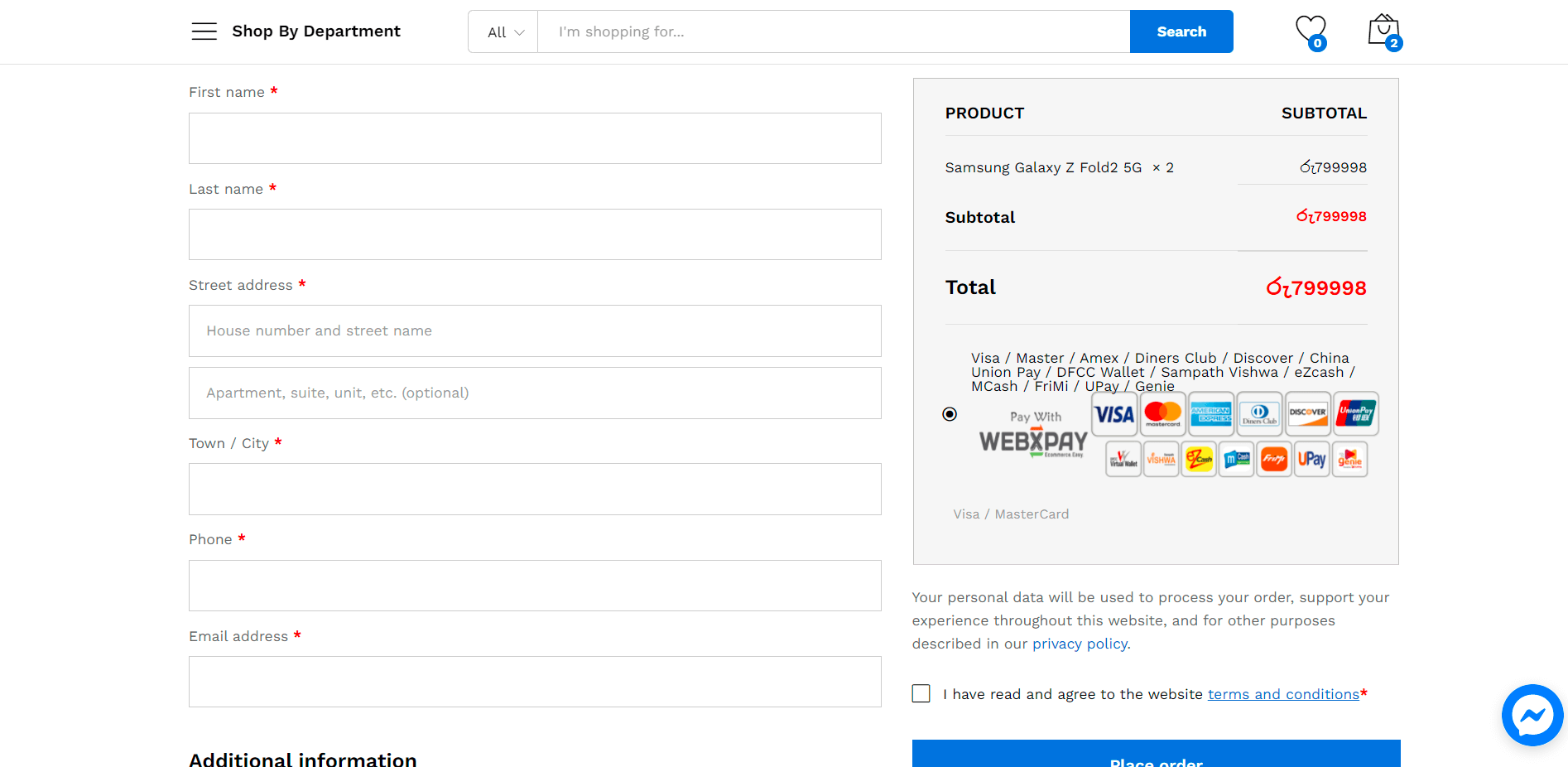Open the wishlist heart icon

point(1310,31)
